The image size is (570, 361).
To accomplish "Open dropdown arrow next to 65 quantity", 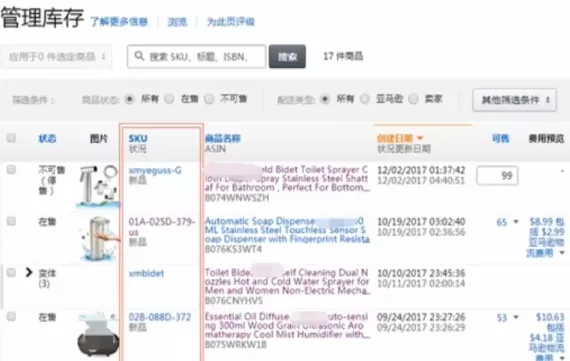I will point(515,221).
